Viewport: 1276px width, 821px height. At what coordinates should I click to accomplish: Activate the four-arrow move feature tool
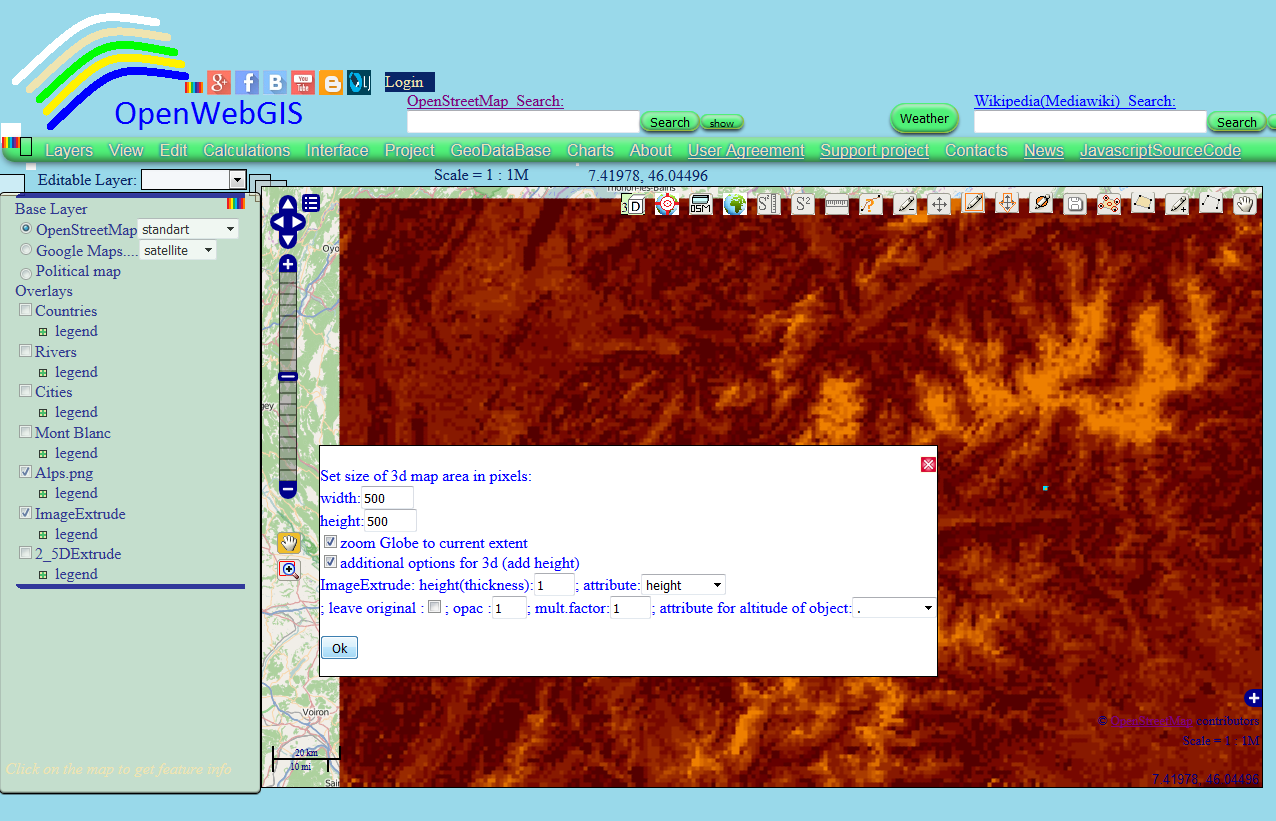point(939,204)
